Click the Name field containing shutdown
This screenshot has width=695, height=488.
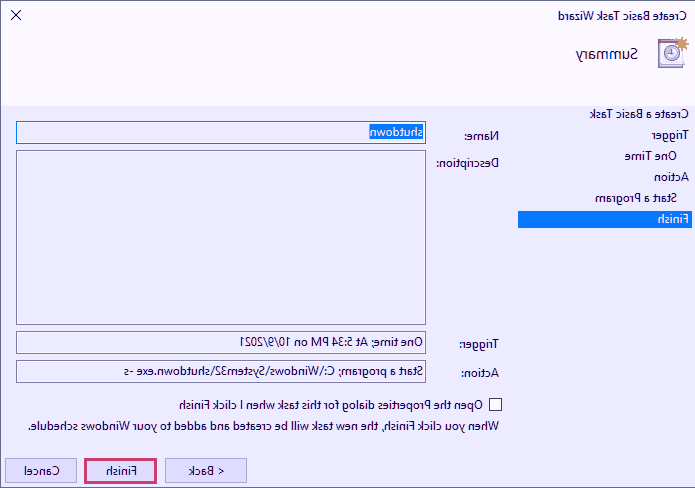(220, 133)
